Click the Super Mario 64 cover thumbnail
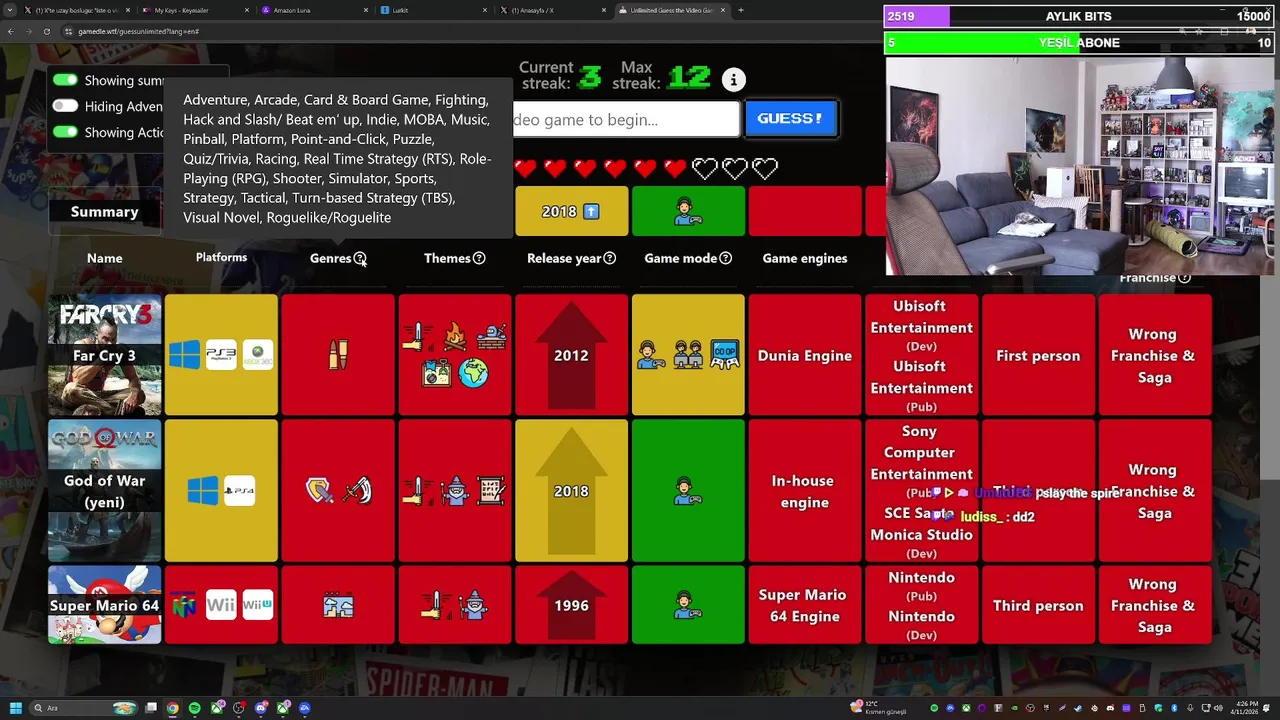This screenshot has height=720, width=1280. tap(105, 605)
